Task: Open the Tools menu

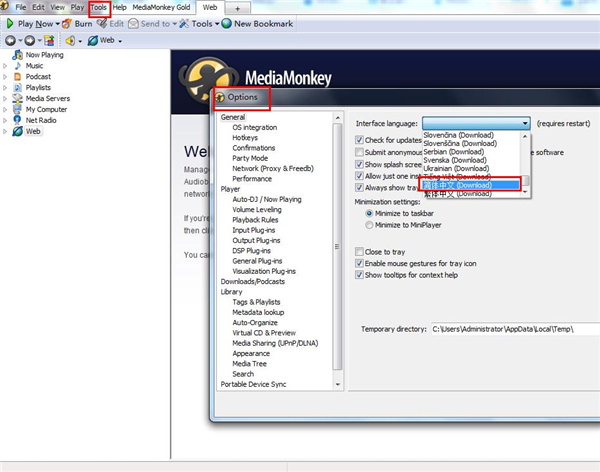Action: pyautogui.click(x=99, y=7)
